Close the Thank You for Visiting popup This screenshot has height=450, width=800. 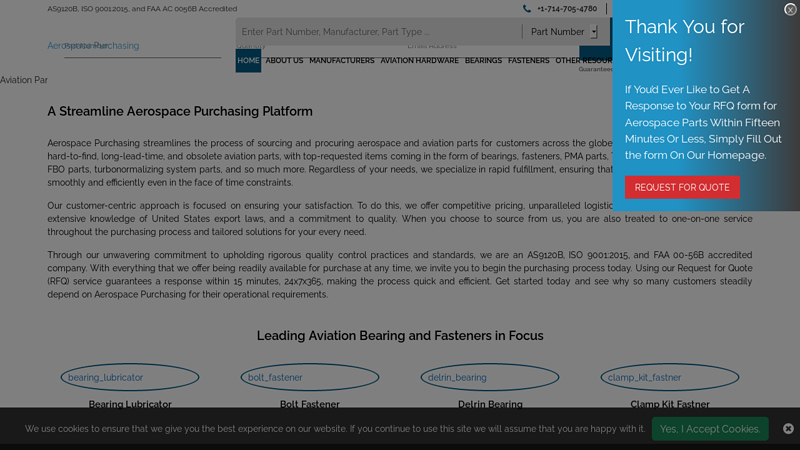click(x=790, y=10)
